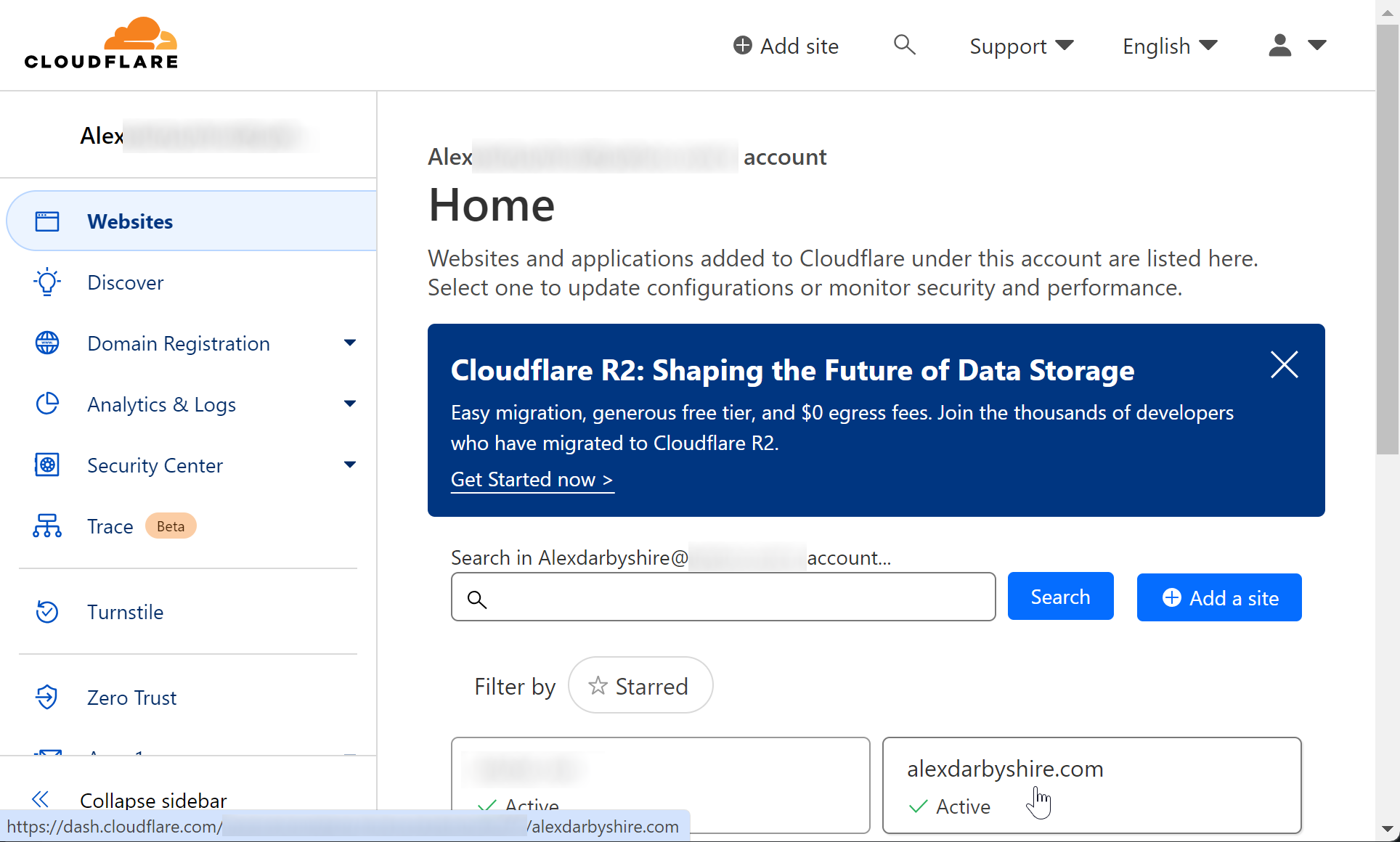This screenshot has width=1400, height=842.
Task: Click the page scrollbar thumb
Action: 1388,240
